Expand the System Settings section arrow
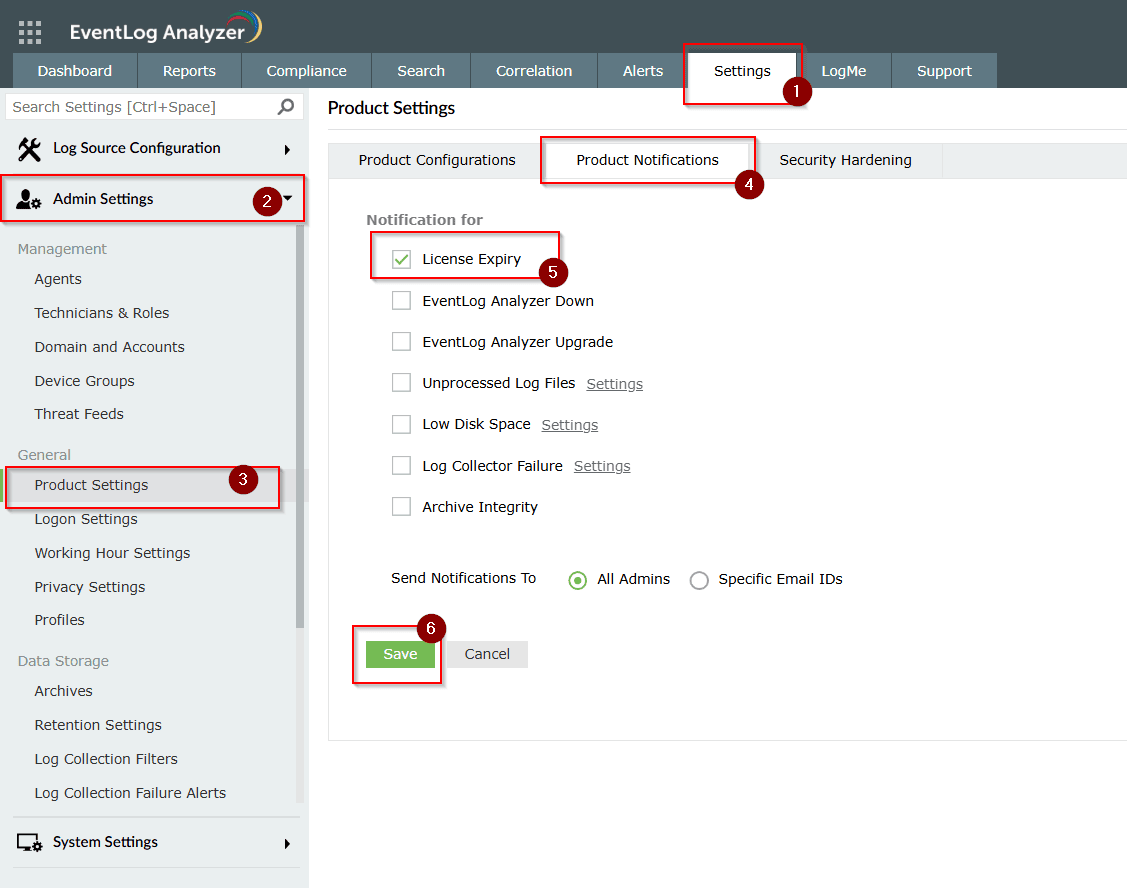 pos(287,843)
